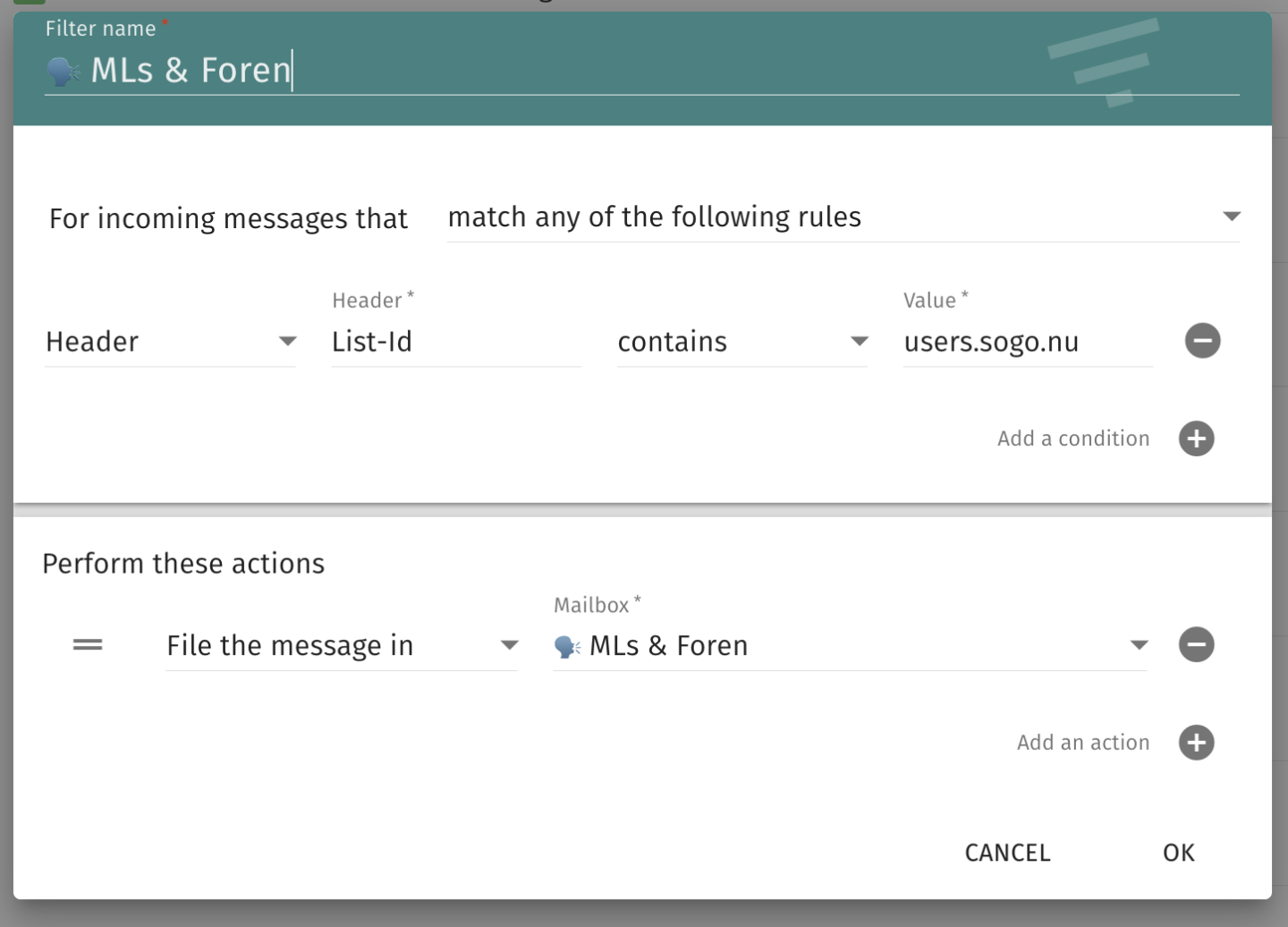The image size is (1288, 927).
Task: Click the speaking head icon in Mailbox field
Action: [567, 646]
